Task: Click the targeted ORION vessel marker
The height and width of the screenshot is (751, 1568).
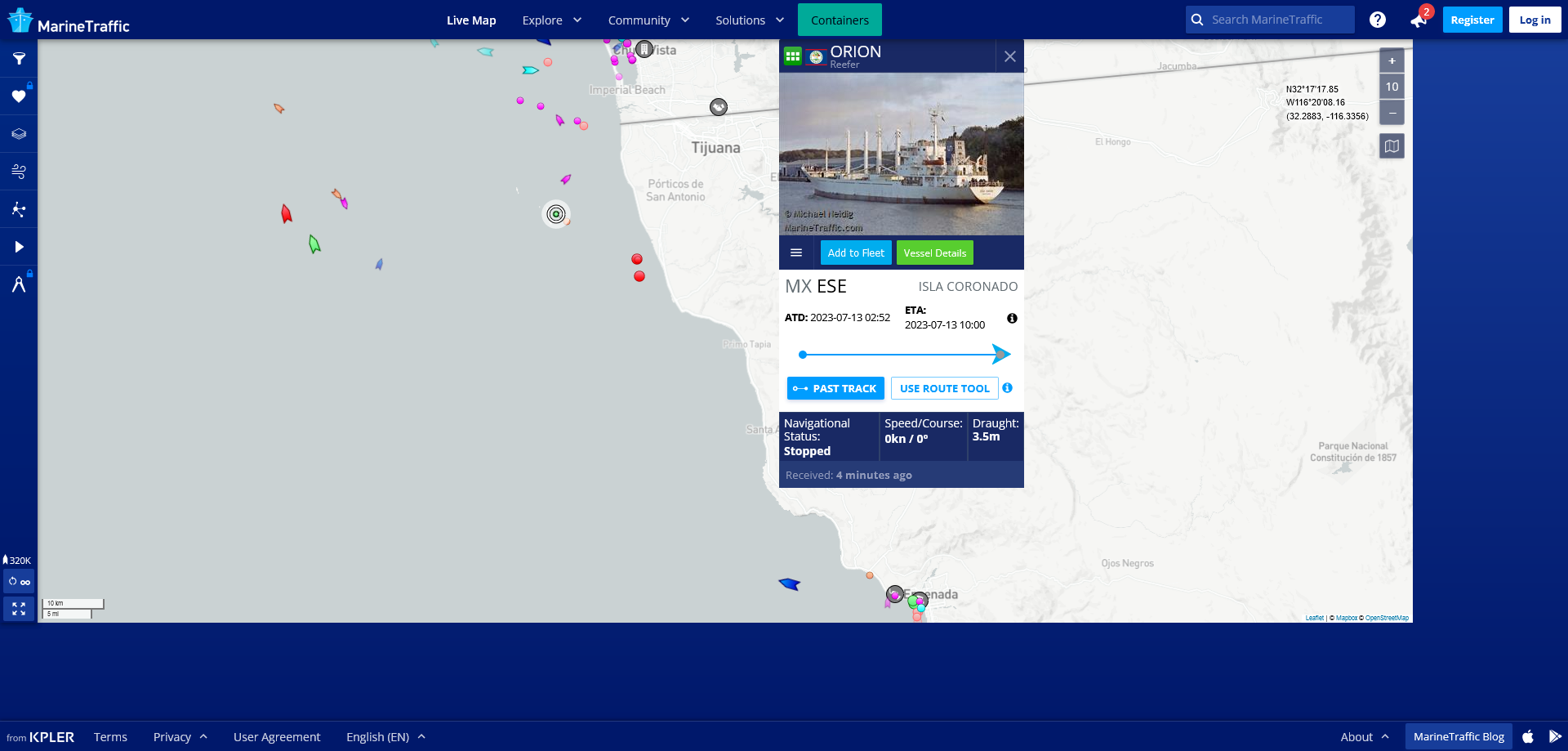Action: (x=556, y=214)
